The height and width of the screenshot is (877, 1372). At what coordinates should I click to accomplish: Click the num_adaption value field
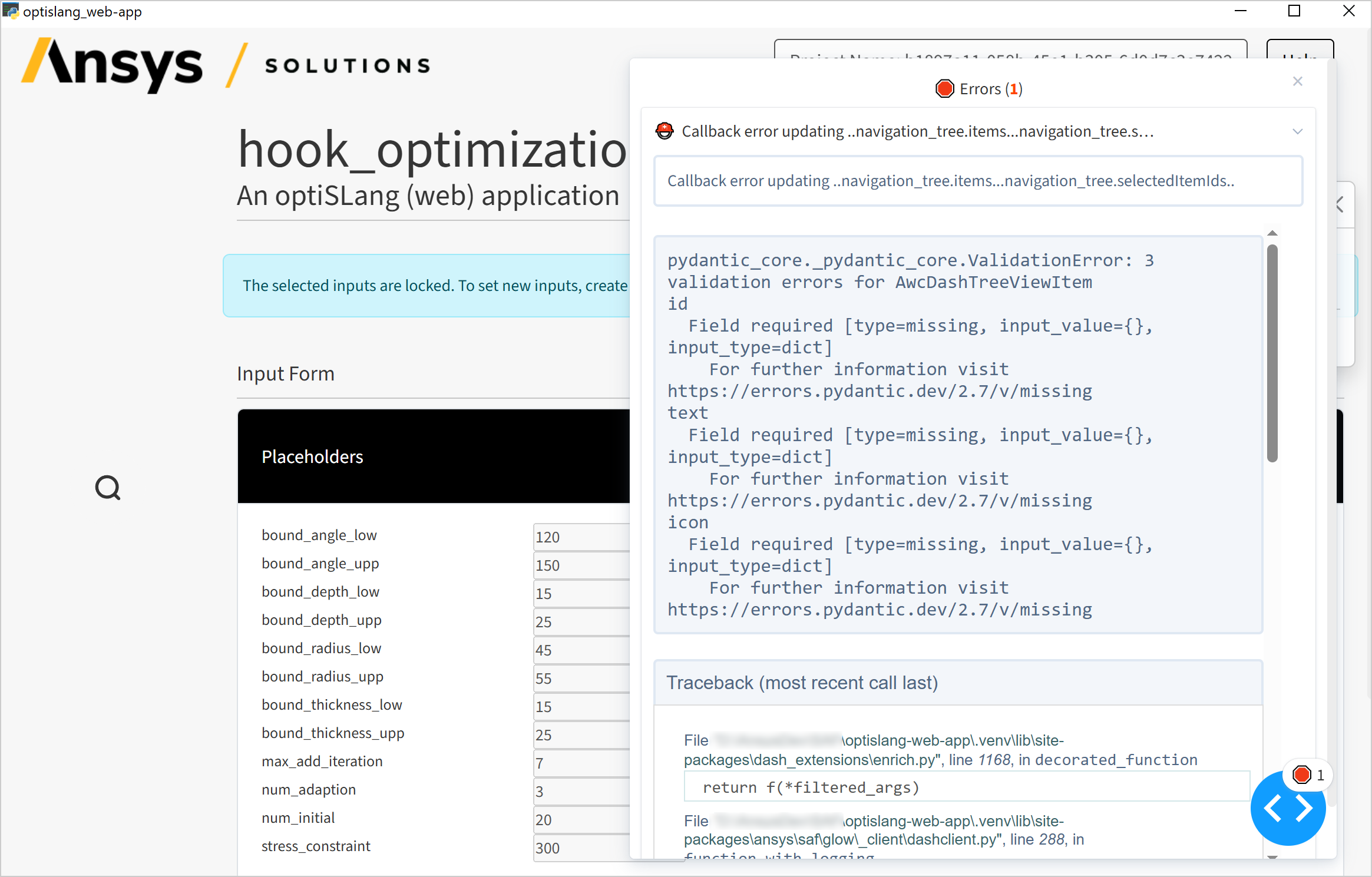[581, 791]
